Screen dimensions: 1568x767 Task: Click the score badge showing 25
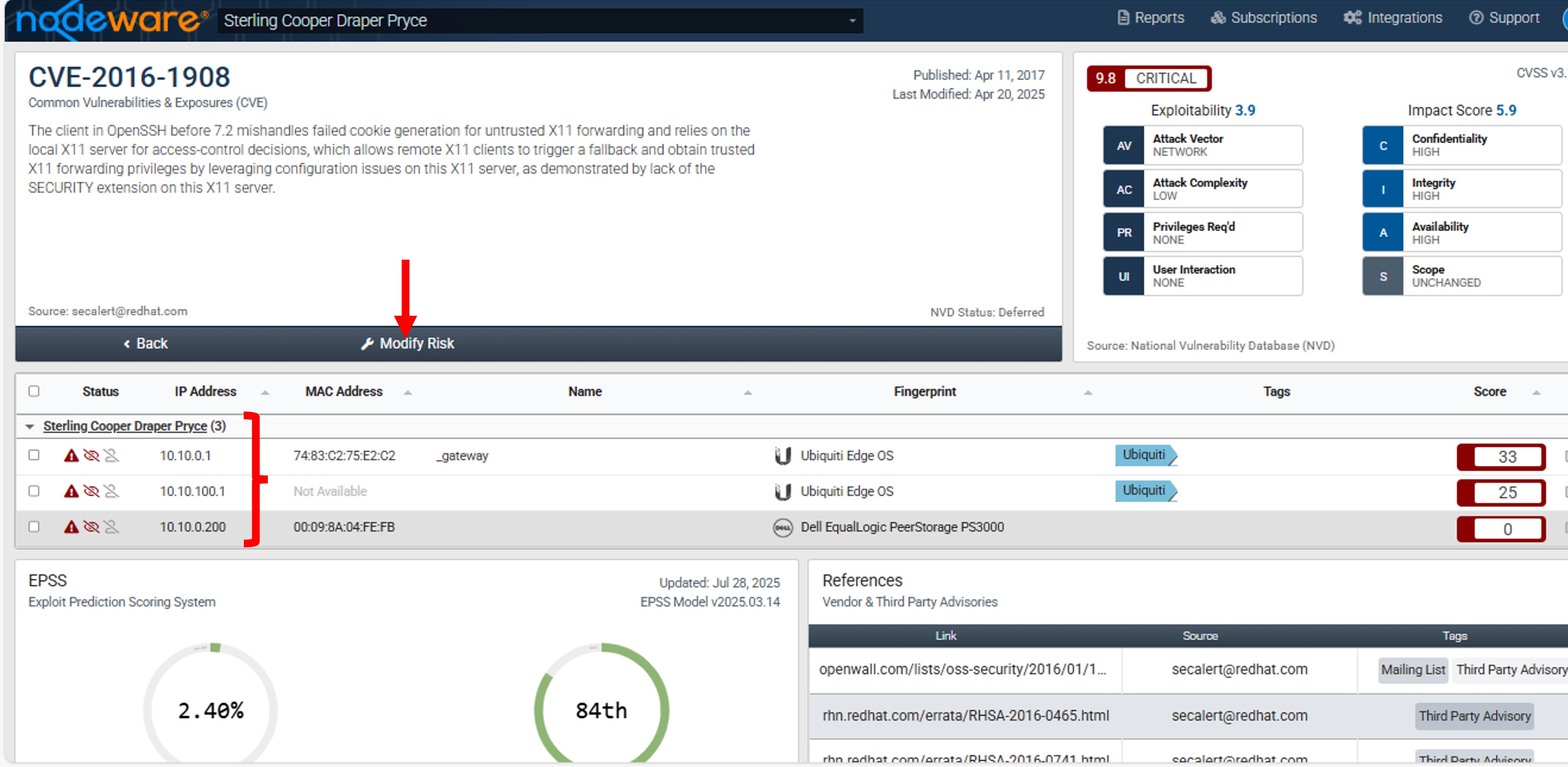pos(1501,492)
